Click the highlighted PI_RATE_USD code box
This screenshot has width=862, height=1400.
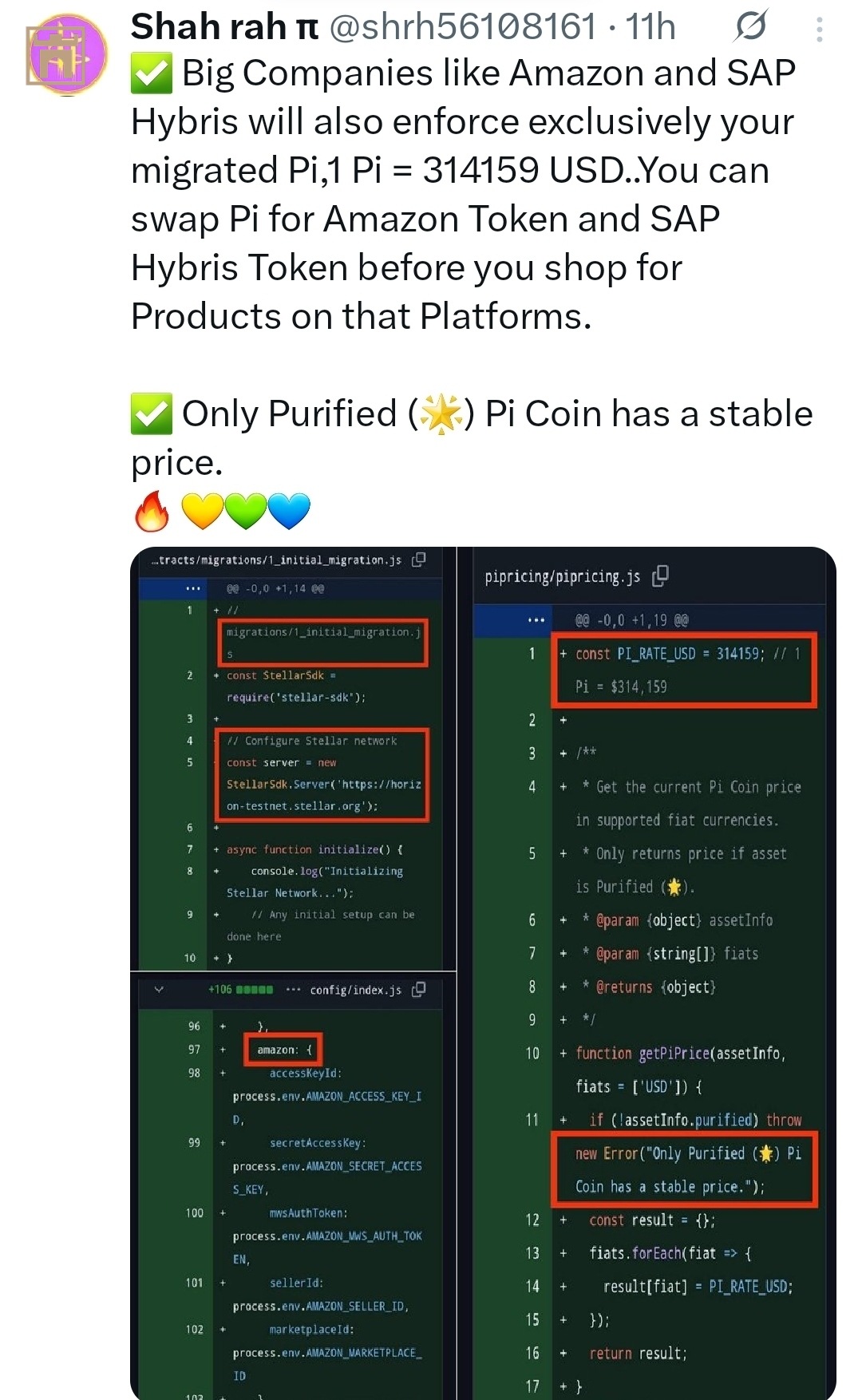[x=684, y=670]
